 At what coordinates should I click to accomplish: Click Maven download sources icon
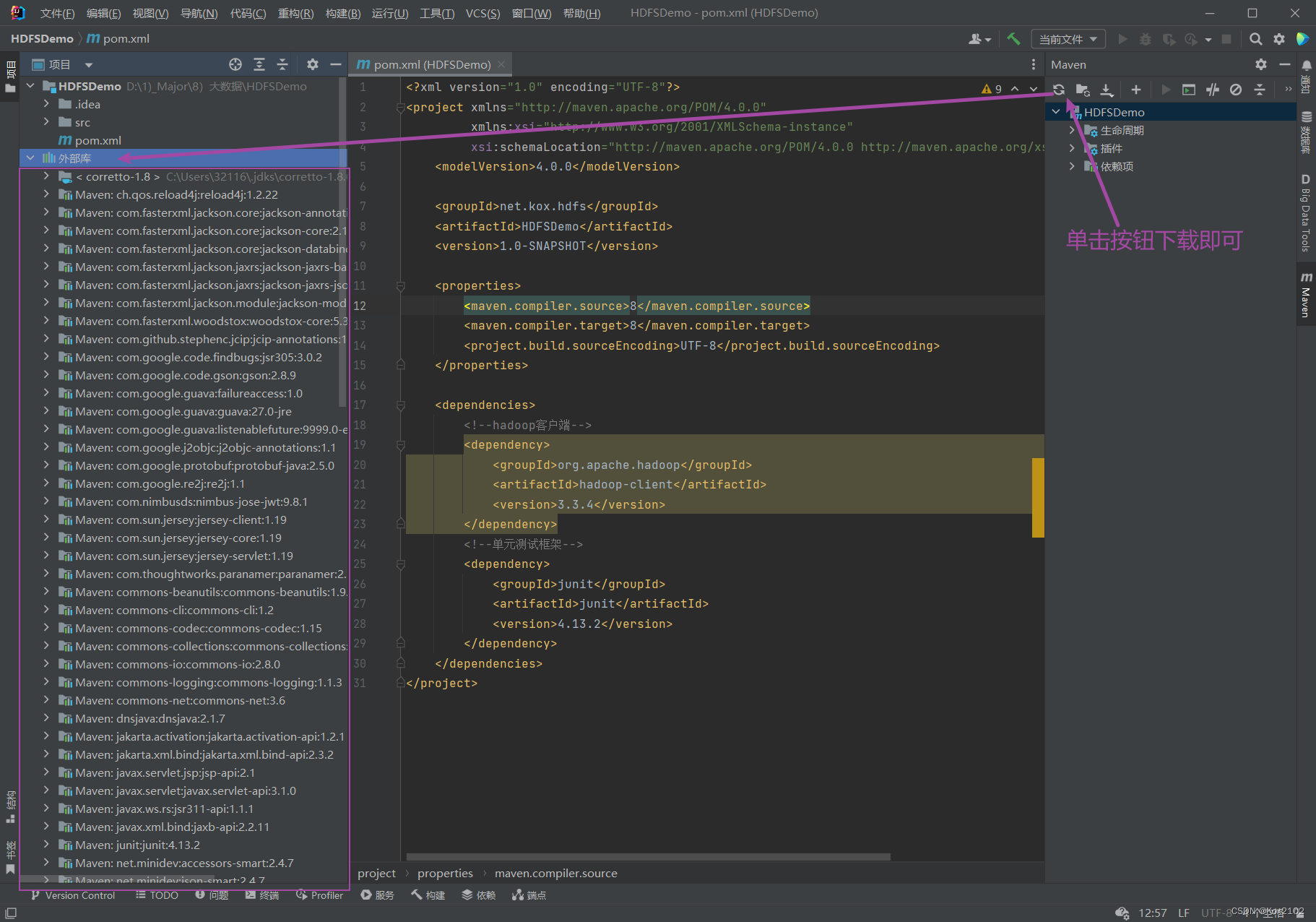(x=1107, y=90)
